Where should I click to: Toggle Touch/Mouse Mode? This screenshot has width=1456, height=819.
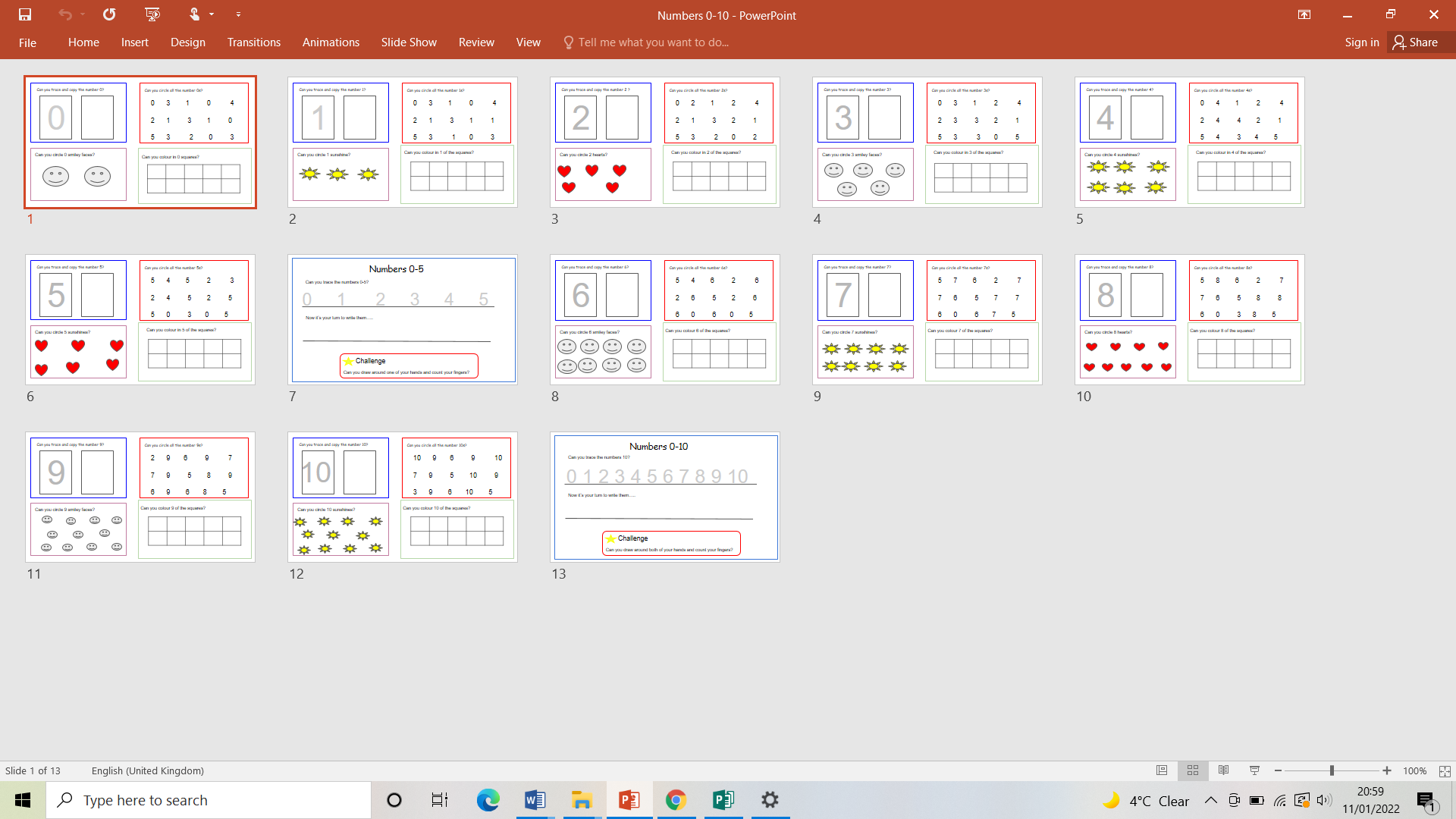[195, 14]
